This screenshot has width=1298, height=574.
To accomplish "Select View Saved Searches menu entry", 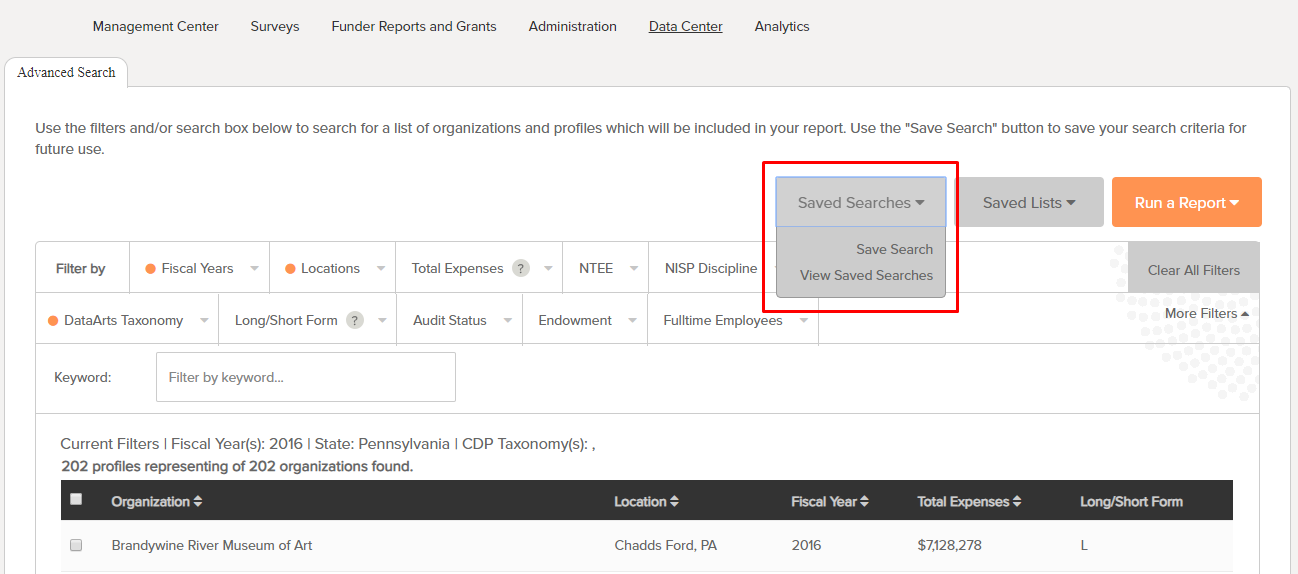I will point(866,275).
